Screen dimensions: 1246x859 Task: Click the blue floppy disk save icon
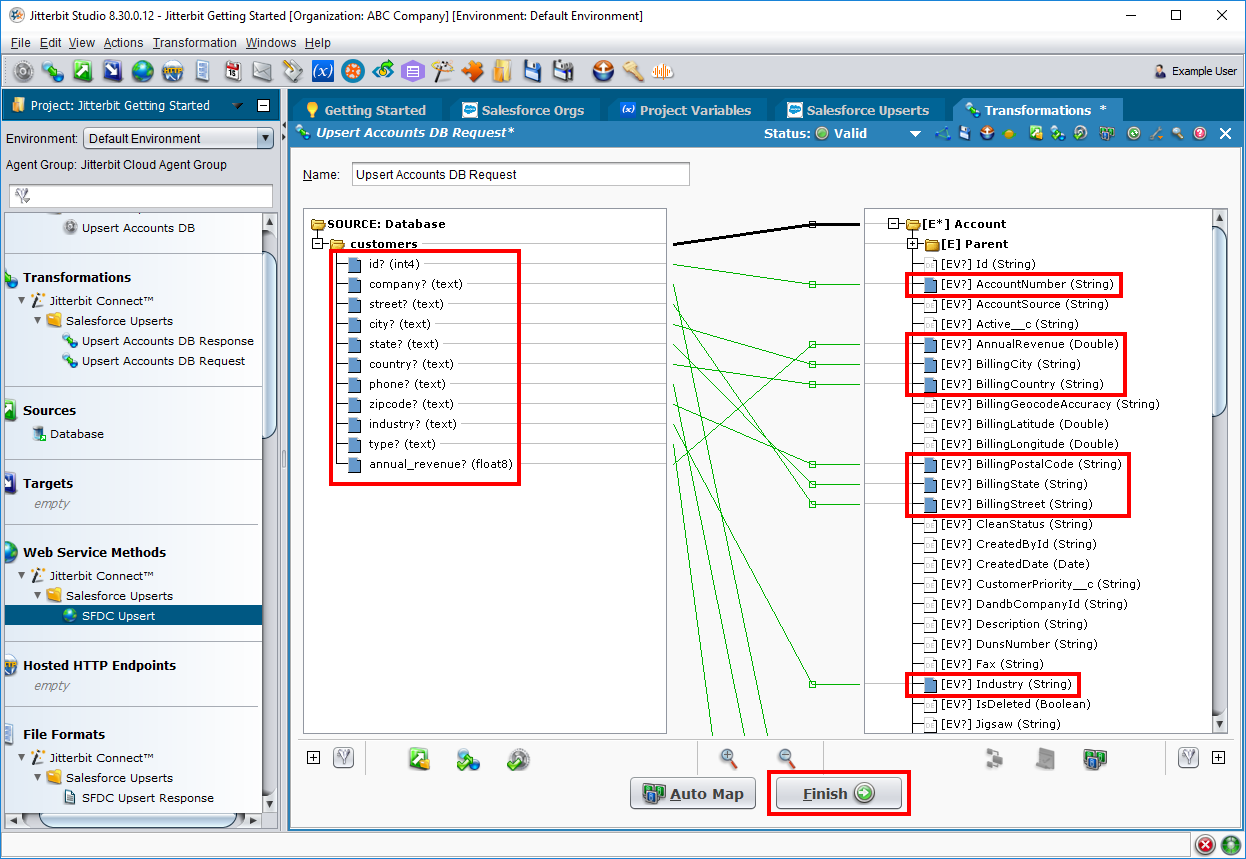[x=533, y=72]
